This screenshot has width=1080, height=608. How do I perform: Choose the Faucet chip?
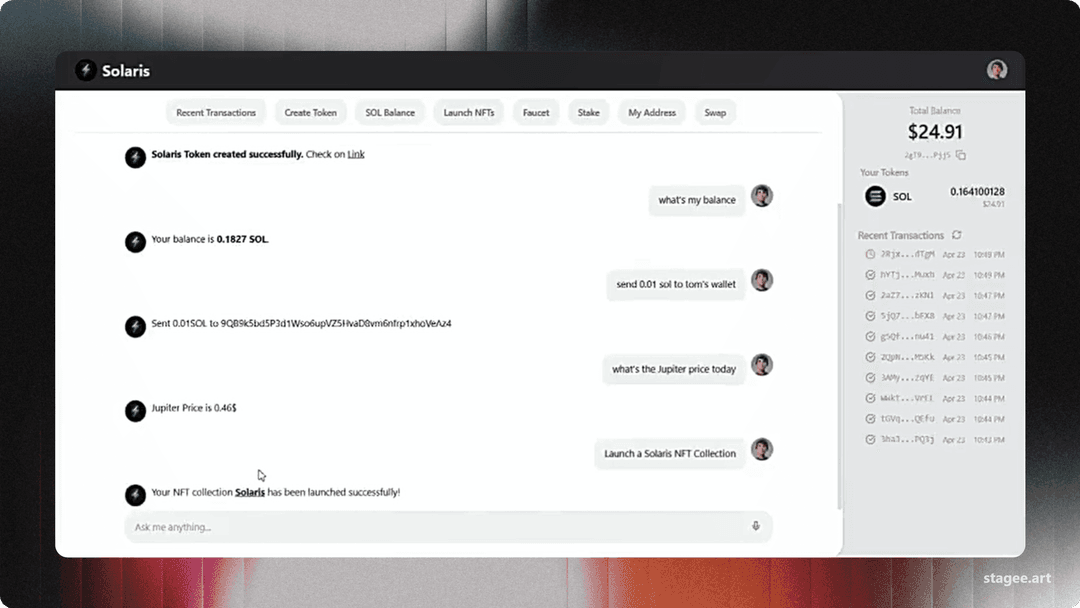click(536, 113)
